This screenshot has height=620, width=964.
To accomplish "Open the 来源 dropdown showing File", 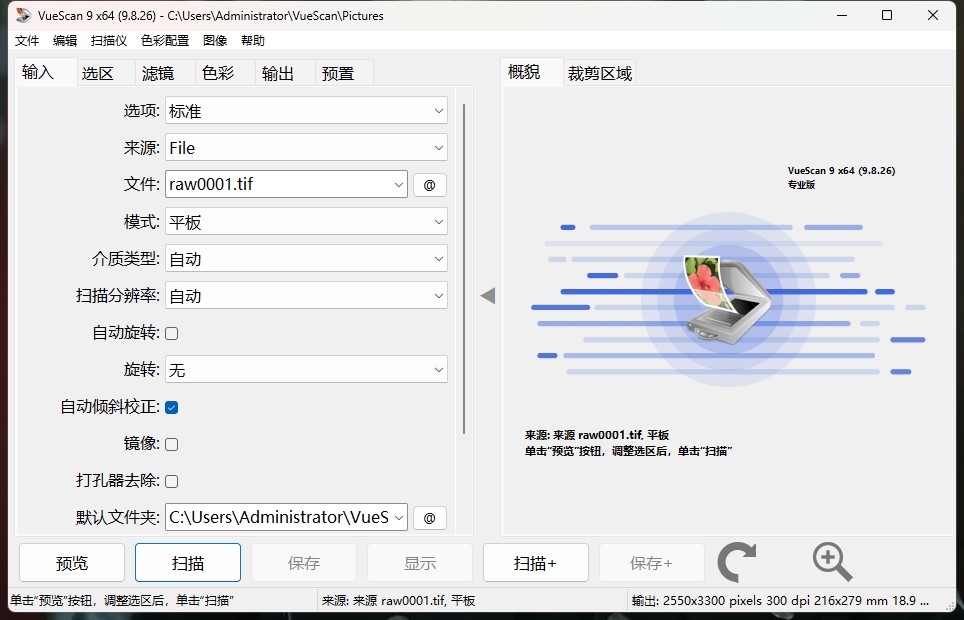I will [x=306, y=148].
